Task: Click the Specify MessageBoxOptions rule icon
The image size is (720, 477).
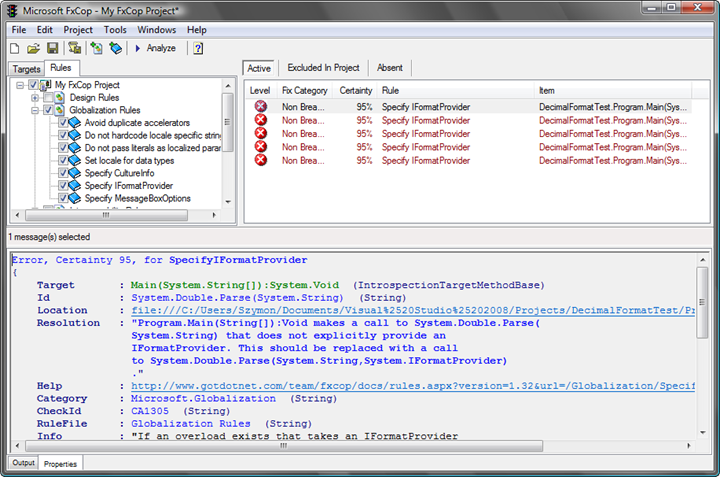Action: pyautogui.click(x=74, y=198)
